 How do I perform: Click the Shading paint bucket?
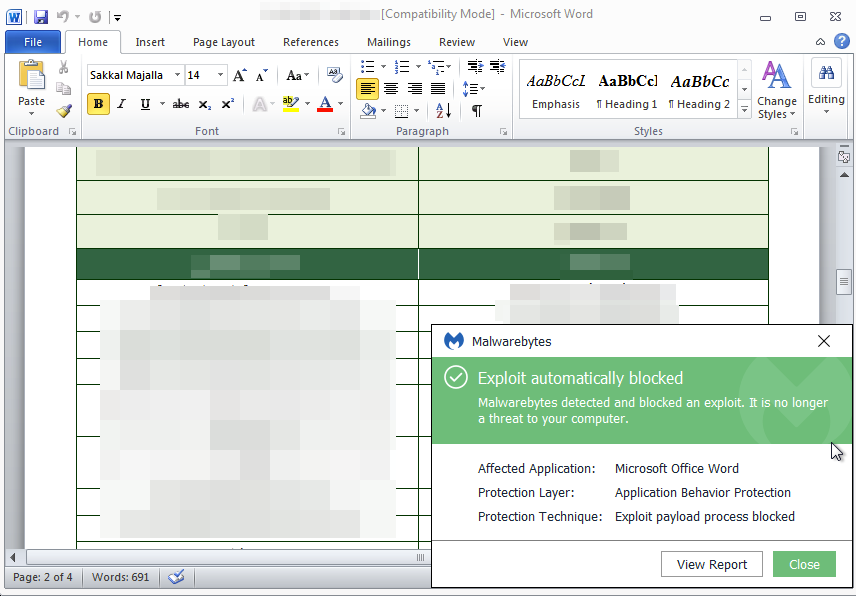click(x=368, y=111)
